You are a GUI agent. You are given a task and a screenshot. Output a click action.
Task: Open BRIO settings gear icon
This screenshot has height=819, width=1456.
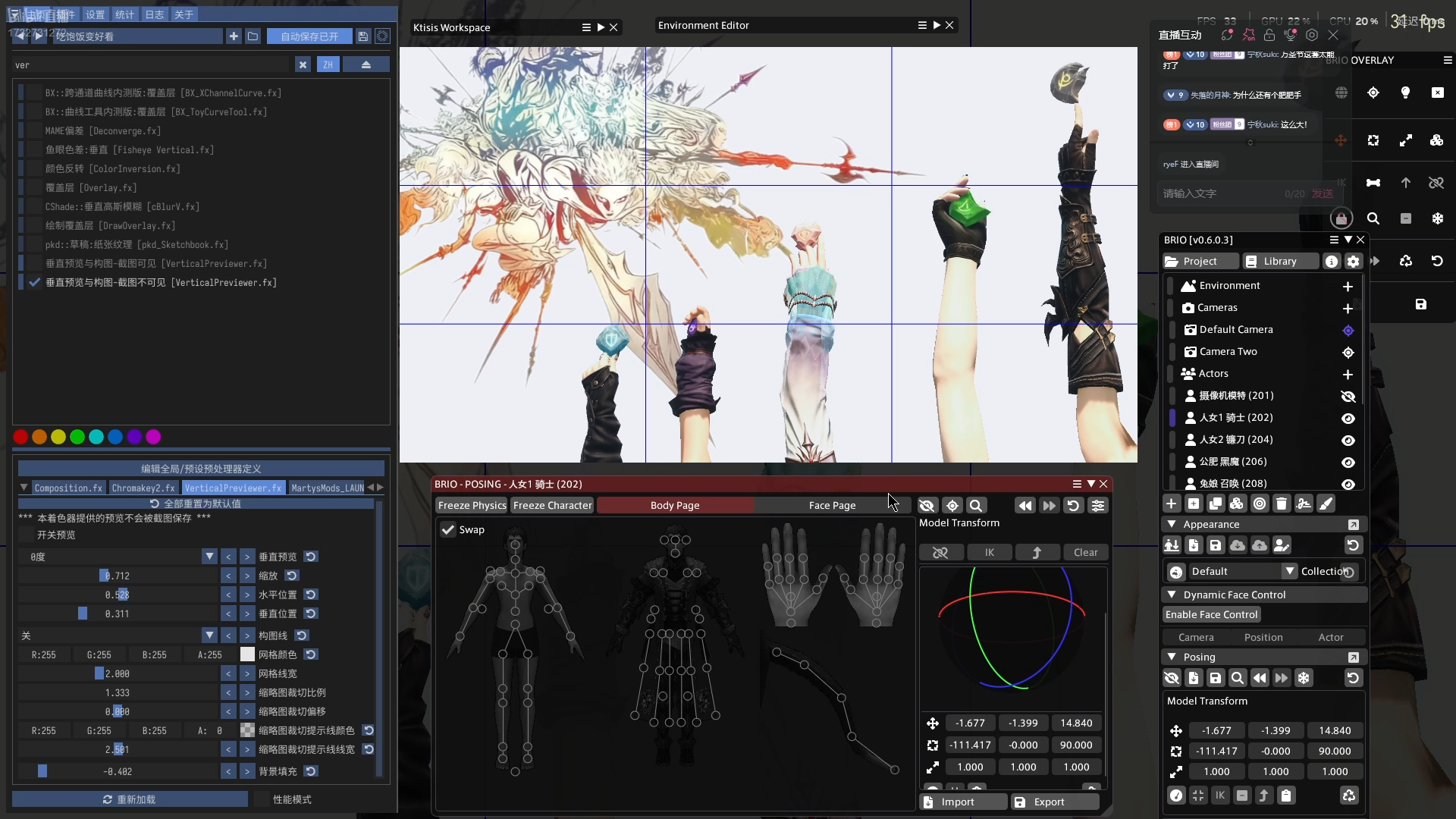(x=1353, y=261)
